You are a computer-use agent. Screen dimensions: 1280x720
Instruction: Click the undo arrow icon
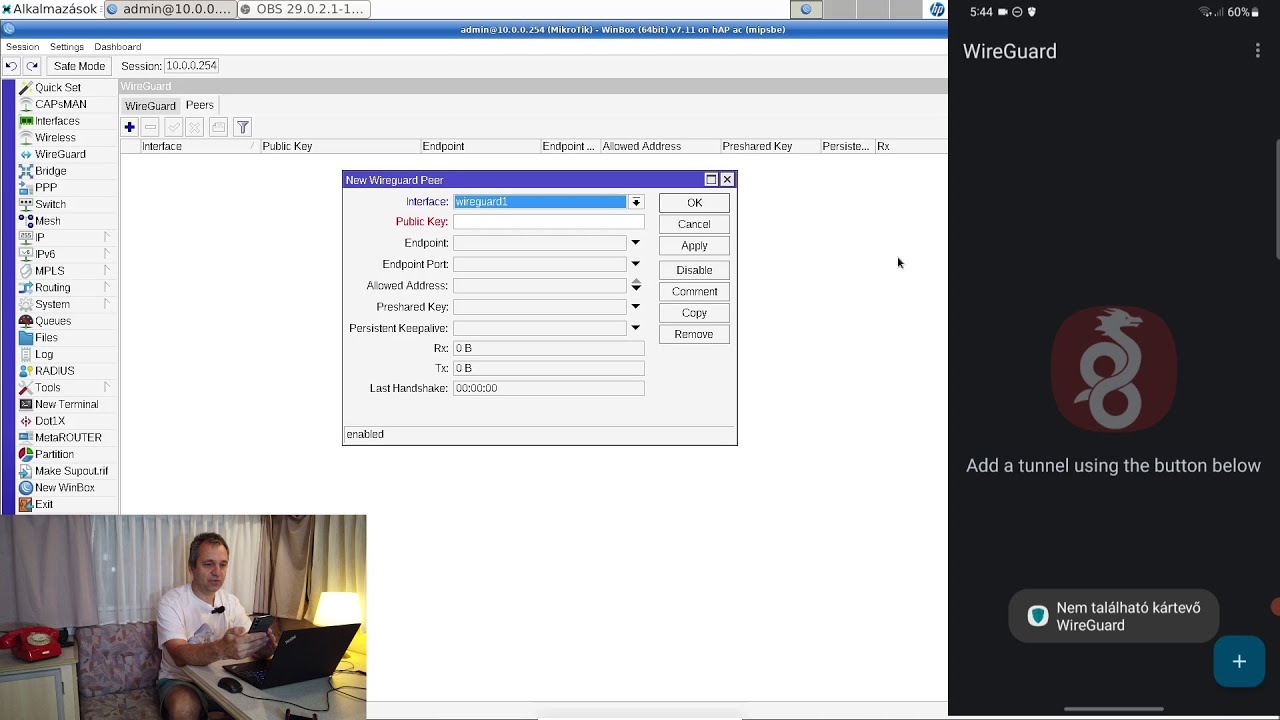coord(11,66)
